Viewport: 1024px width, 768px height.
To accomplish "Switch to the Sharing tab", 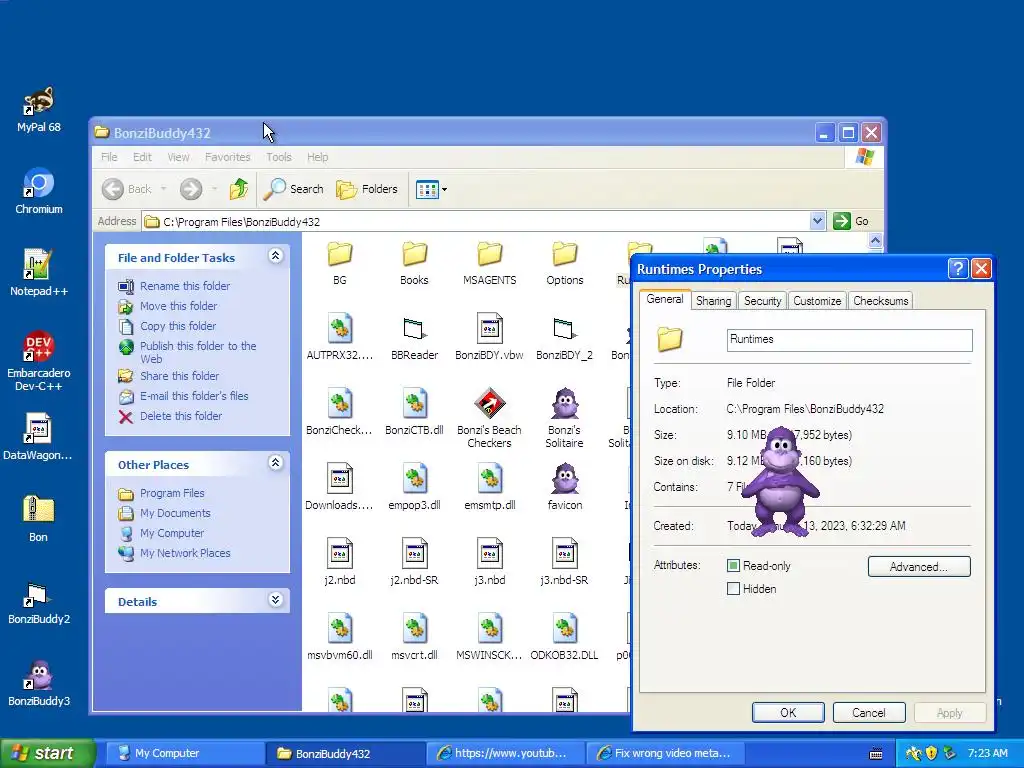I will (713, 300).
